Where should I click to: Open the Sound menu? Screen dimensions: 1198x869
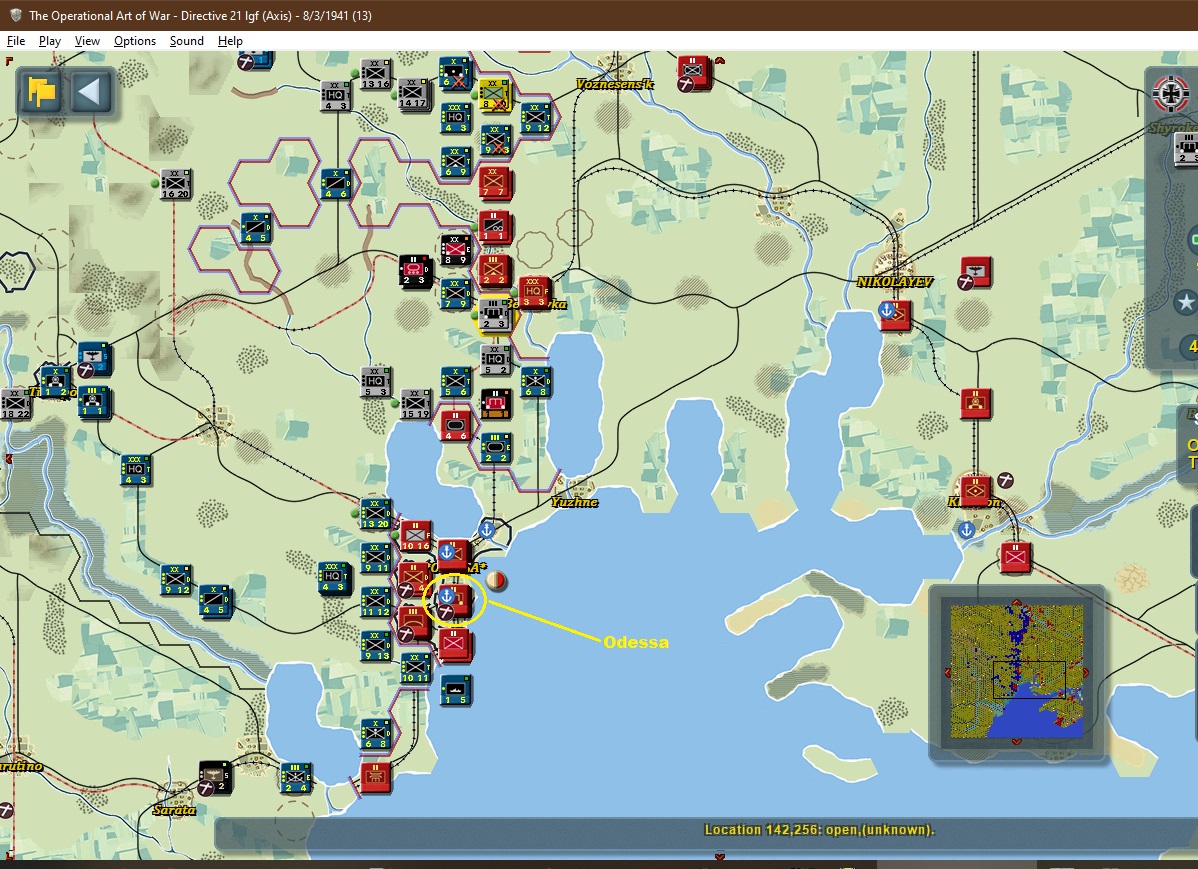pyautogui.click(x=186, y=41)
